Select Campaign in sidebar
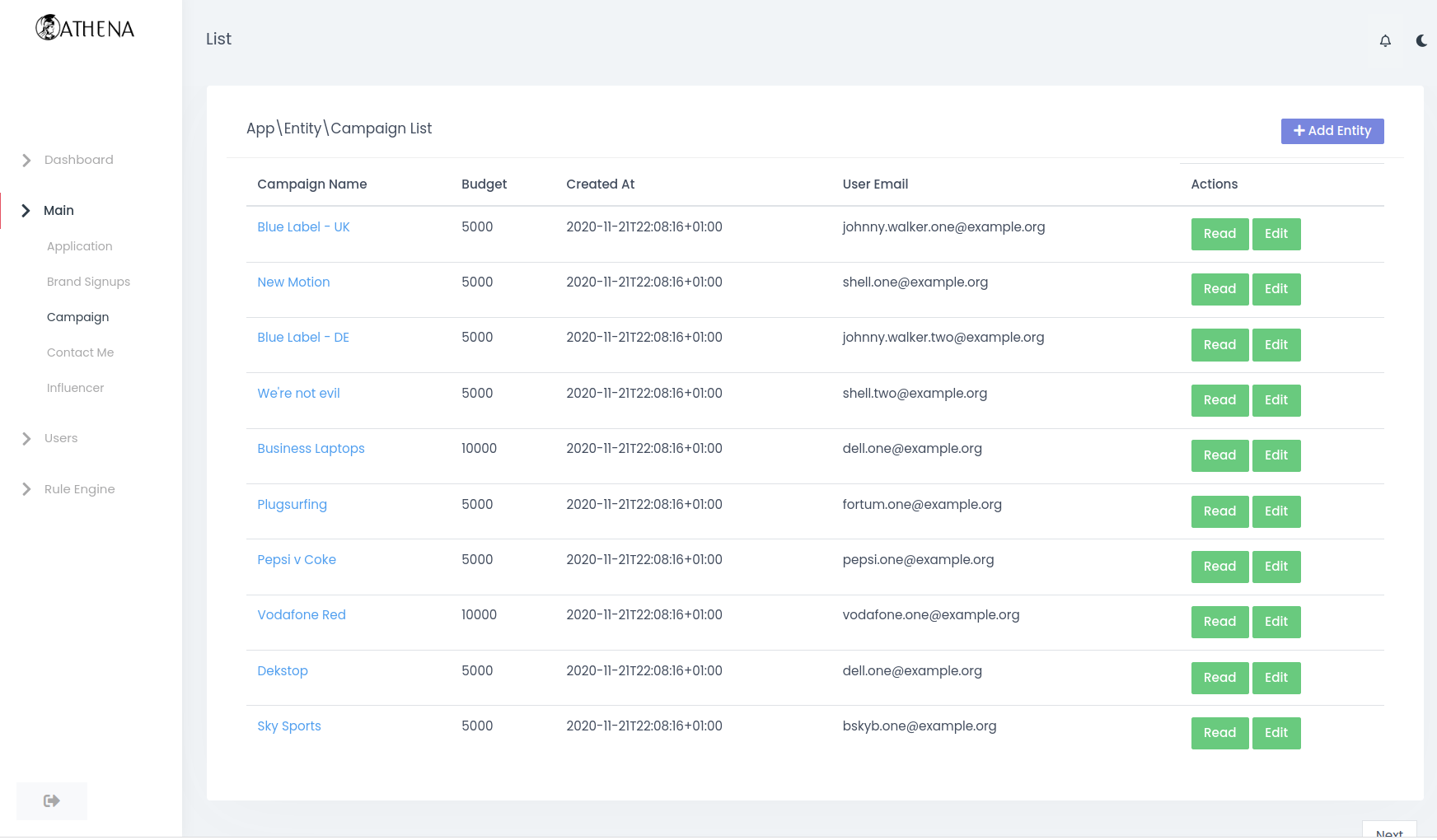This screenshot has height=840, width=1437. [77, 317]
